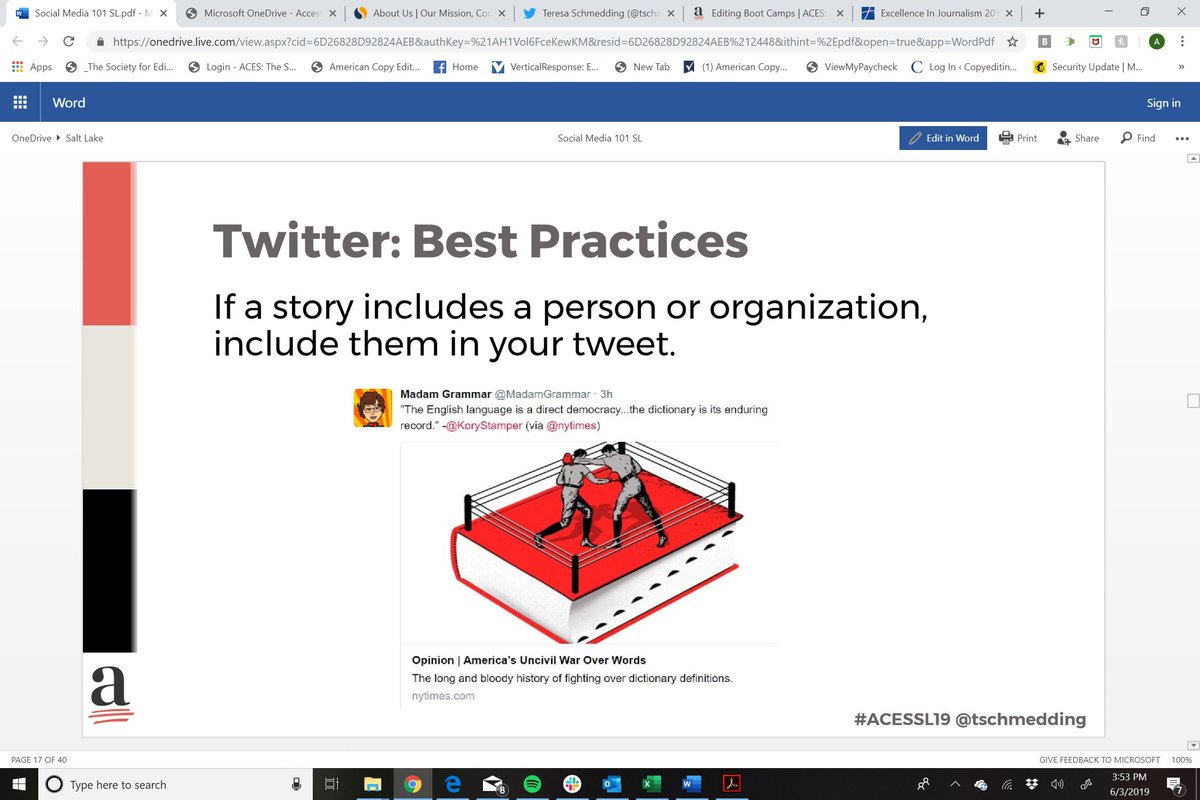Viewport: 1200px width, 800px height.
Task: Click the green arrow extension icon
Action: 1070,42
